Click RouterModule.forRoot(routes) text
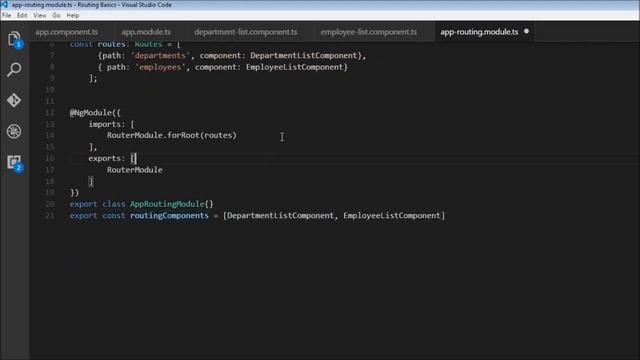This screenshot has width=640, height=360. tap(171, 135)
